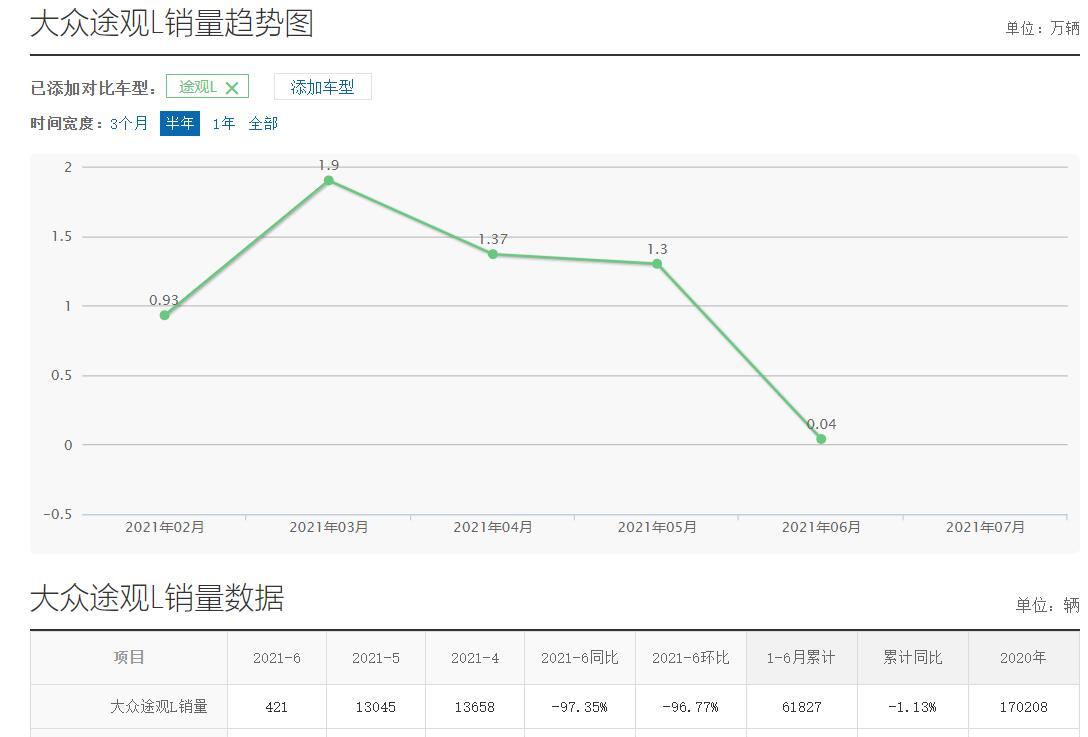Screen dimensions: 1088x737
Task: Select the 1年 time range
Action: 223,124
